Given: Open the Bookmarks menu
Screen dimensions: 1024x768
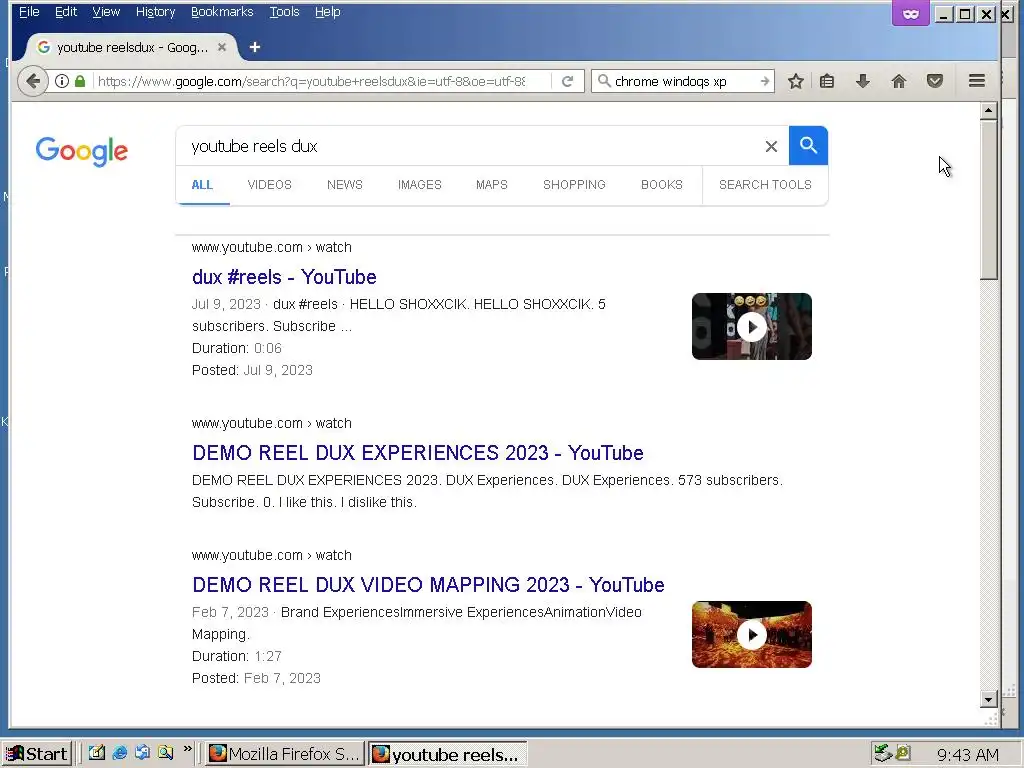Looking at the screenshot, I should click(x=222, y=12).
